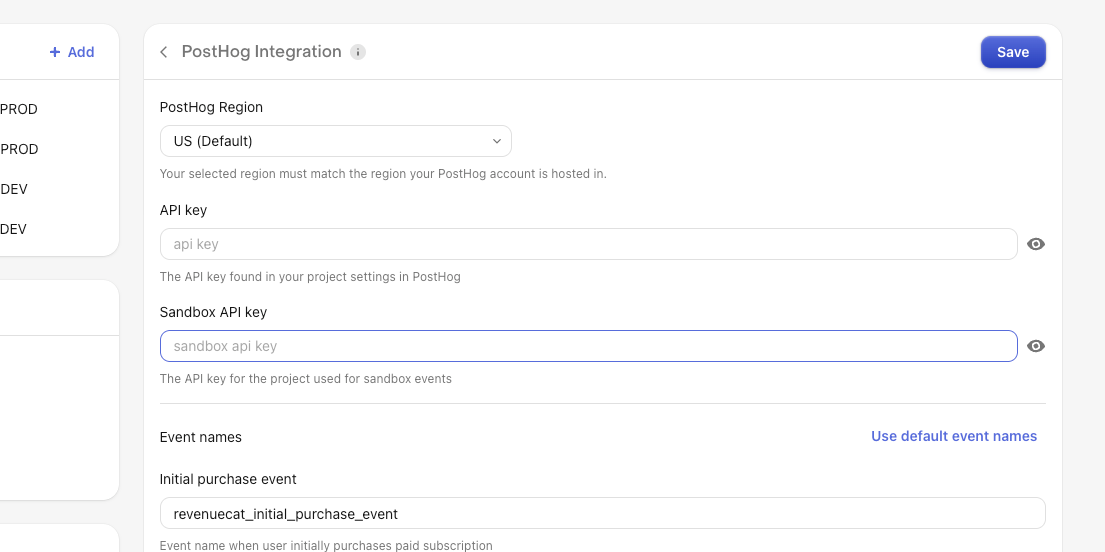Show the Sandbox API key via its eye icon
The width and height of the screenshot is (1105, 552).
pos(1035,346)
